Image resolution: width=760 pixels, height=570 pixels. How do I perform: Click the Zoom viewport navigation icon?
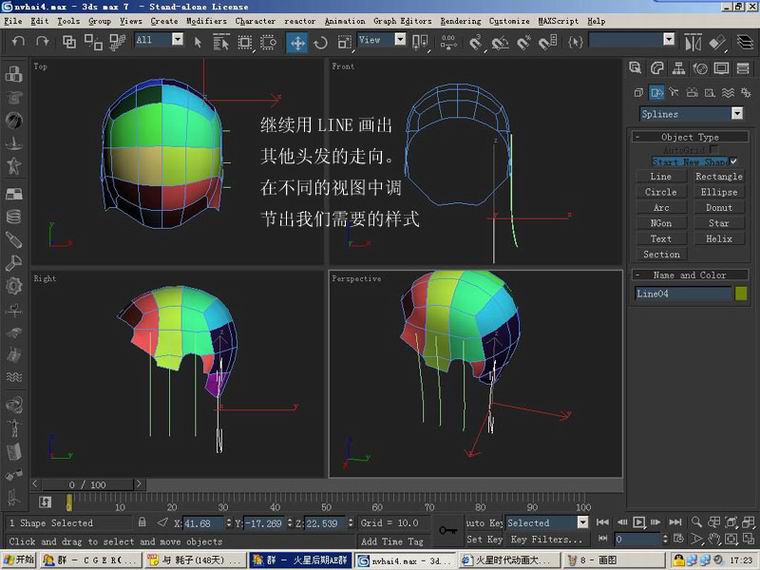(697, 522)
